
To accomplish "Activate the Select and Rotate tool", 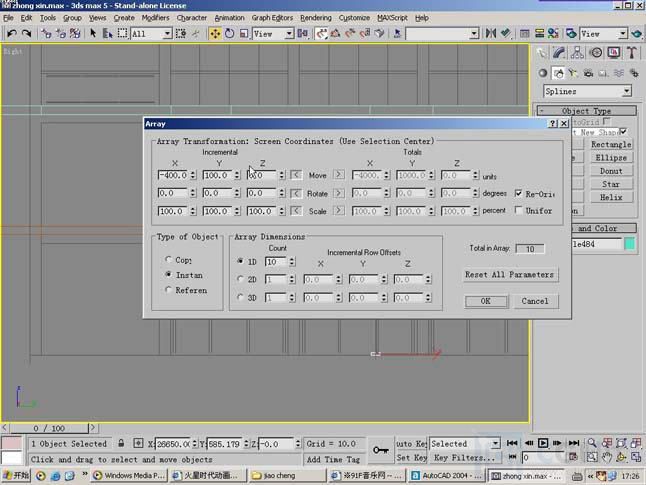I will [229, 33].
